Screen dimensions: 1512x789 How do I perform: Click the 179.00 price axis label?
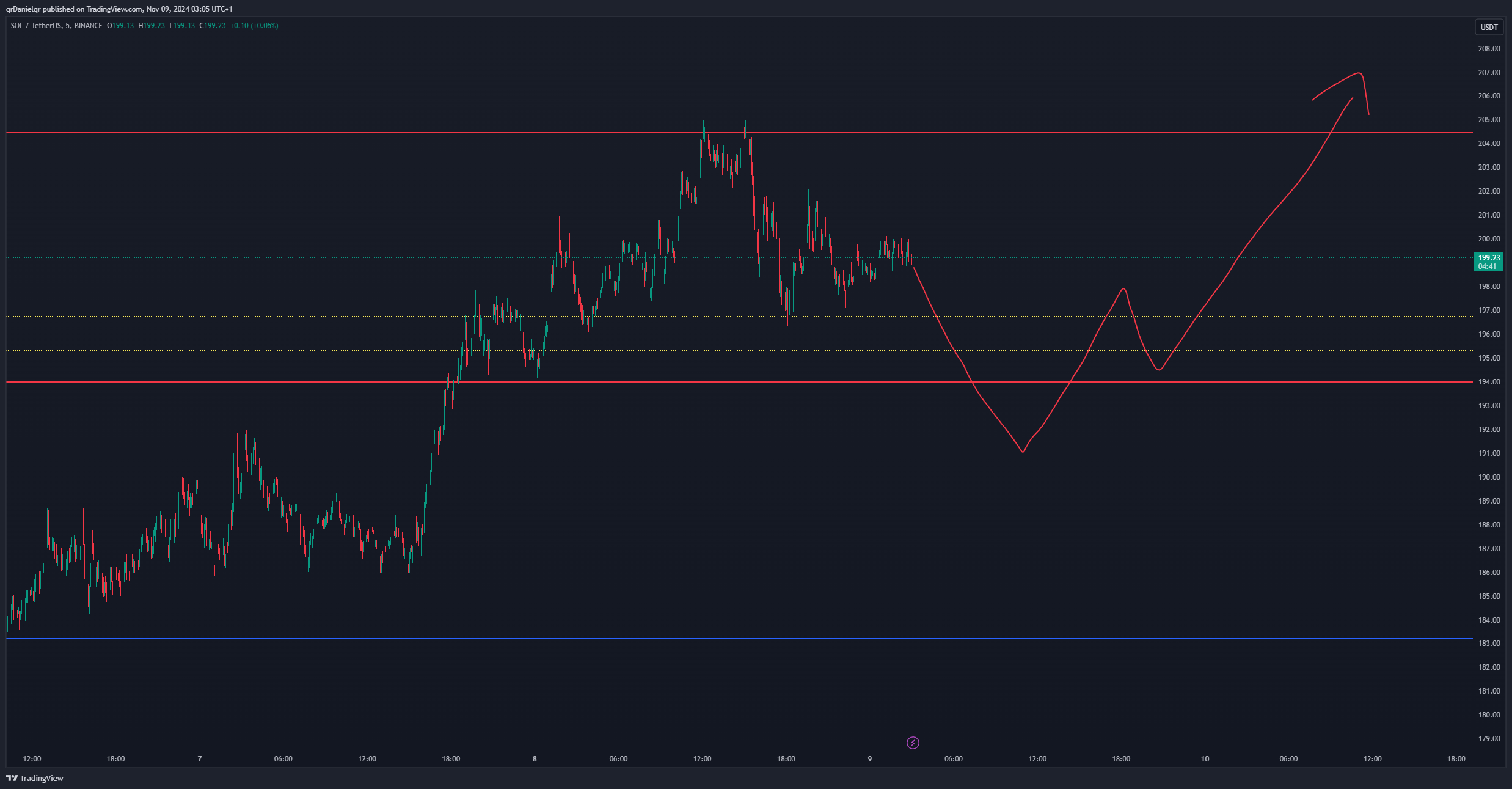pyautogui.click(x=1489, y=739)
